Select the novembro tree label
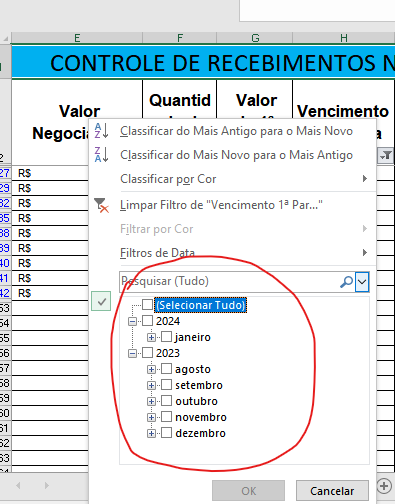Image resolution: width=395 pixels, height=504 pixels. (x=201, y=417)
